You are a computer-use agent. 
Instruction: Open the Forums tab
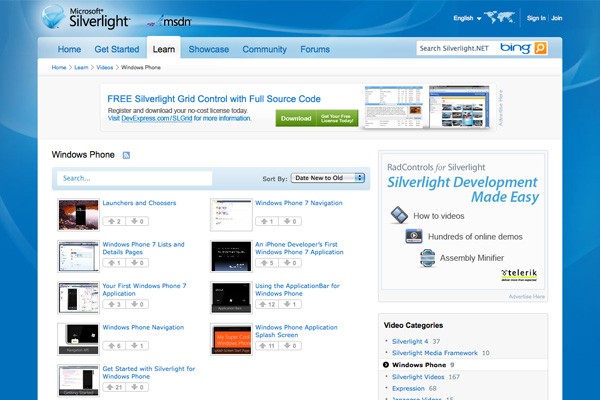(x=315, y=49)
